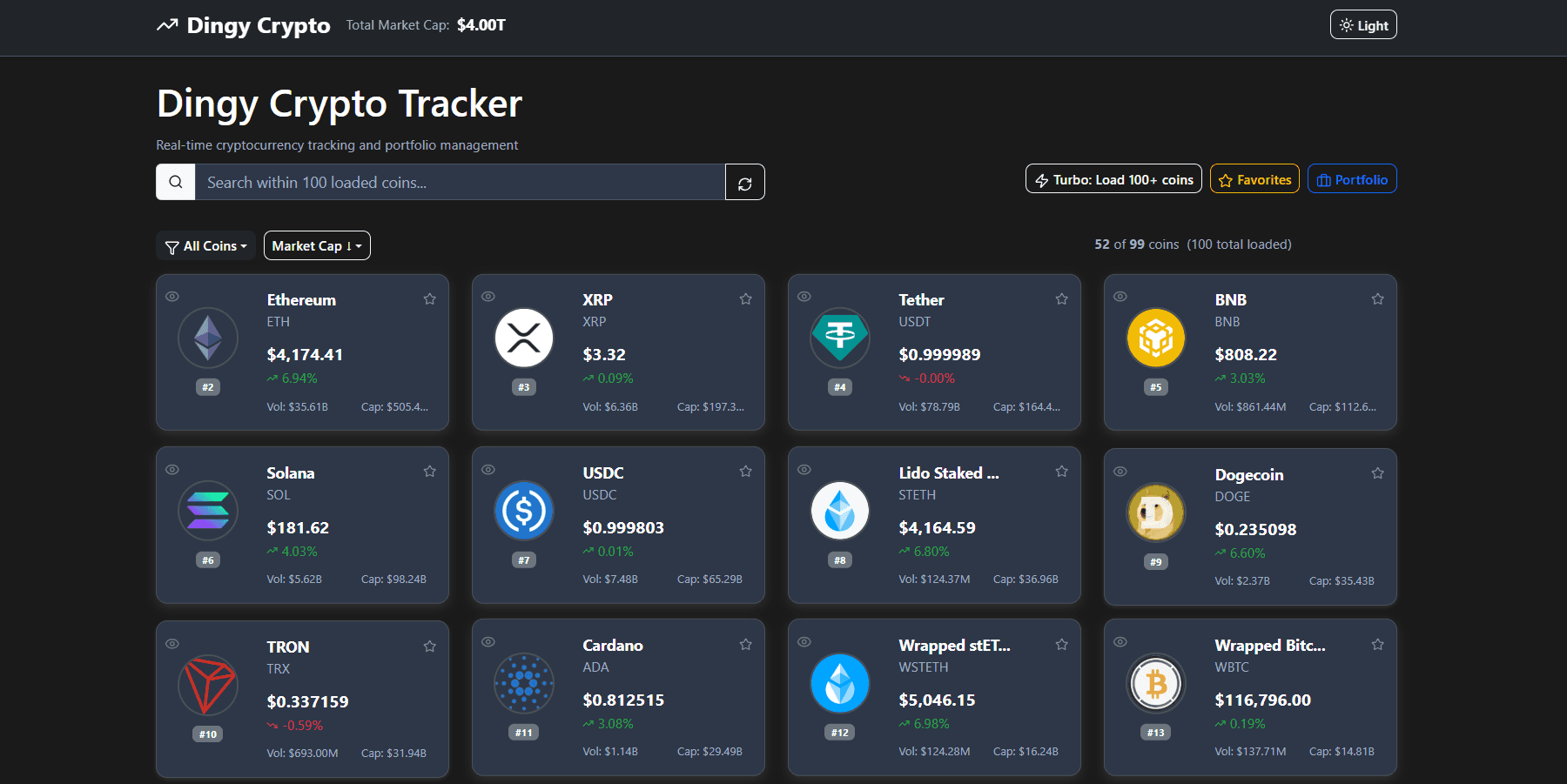Screen dimensions: 1567x784
Task: Switch theme using the Light toggle
Action: coord(1362,24)
